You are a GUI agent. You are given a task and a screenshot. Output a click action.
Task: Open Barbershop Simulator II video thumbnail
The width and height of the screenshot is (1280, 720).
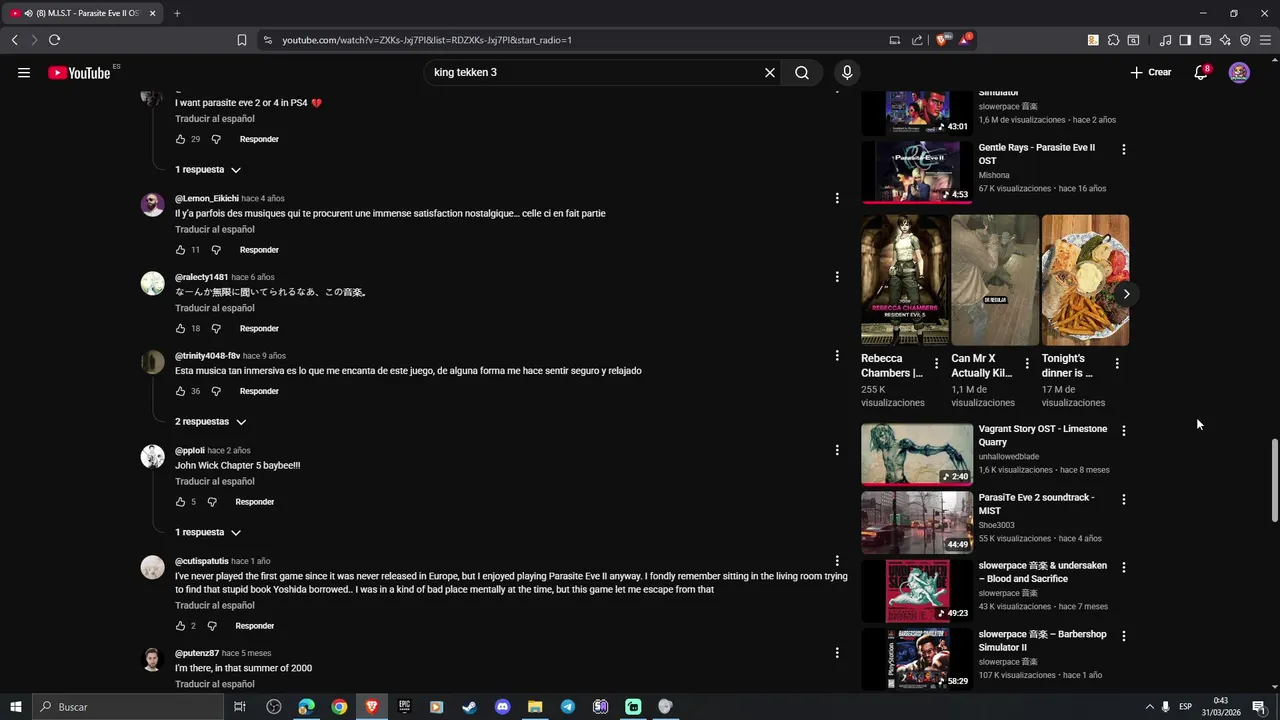pos(917,659)
